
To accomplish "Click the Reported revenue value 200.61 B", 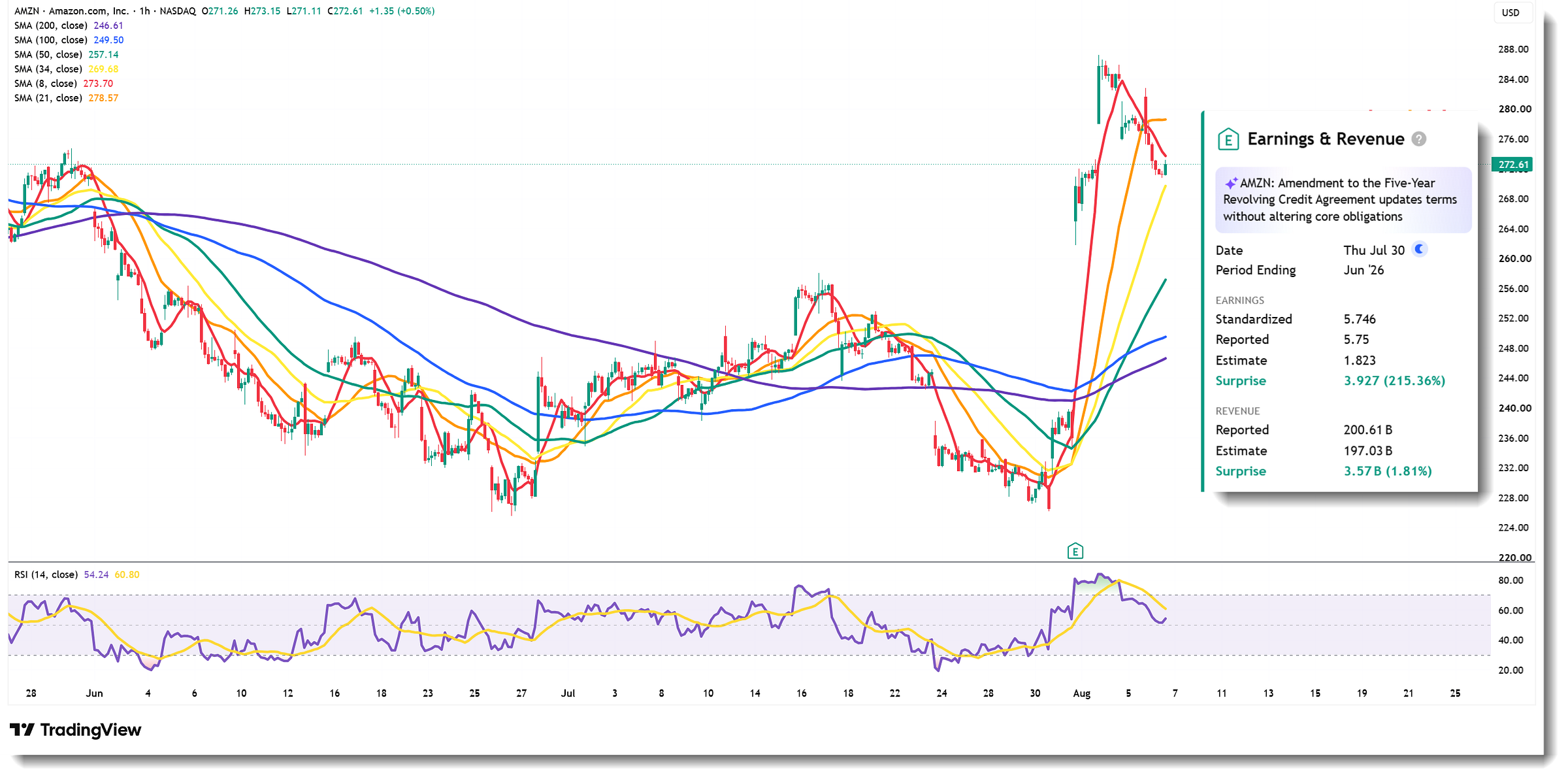I will [x=1367, y=429].
